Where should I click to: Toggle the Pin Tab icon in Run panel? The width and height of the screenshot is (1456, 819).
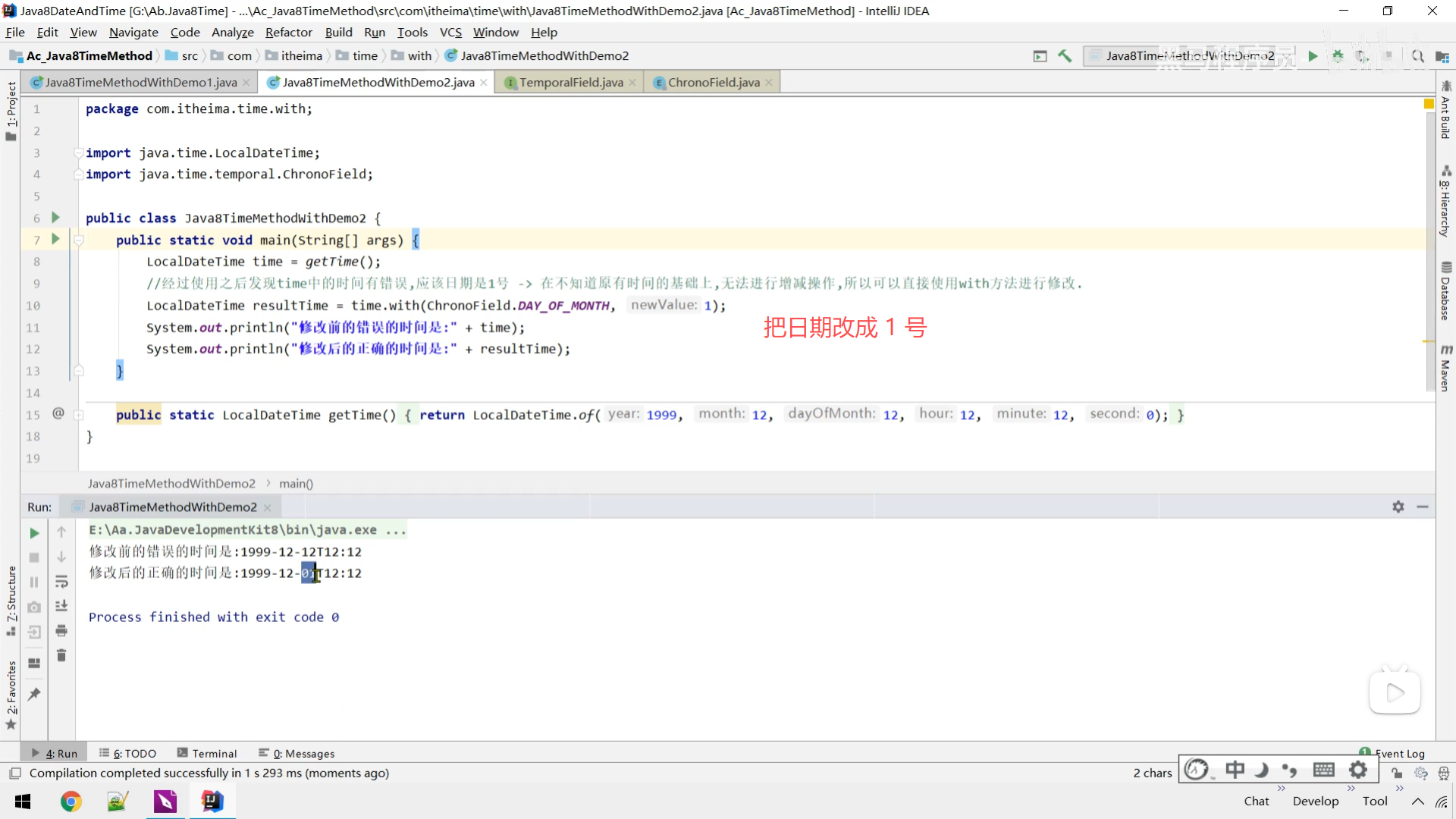pyautogui.click(x=34, y=694)
